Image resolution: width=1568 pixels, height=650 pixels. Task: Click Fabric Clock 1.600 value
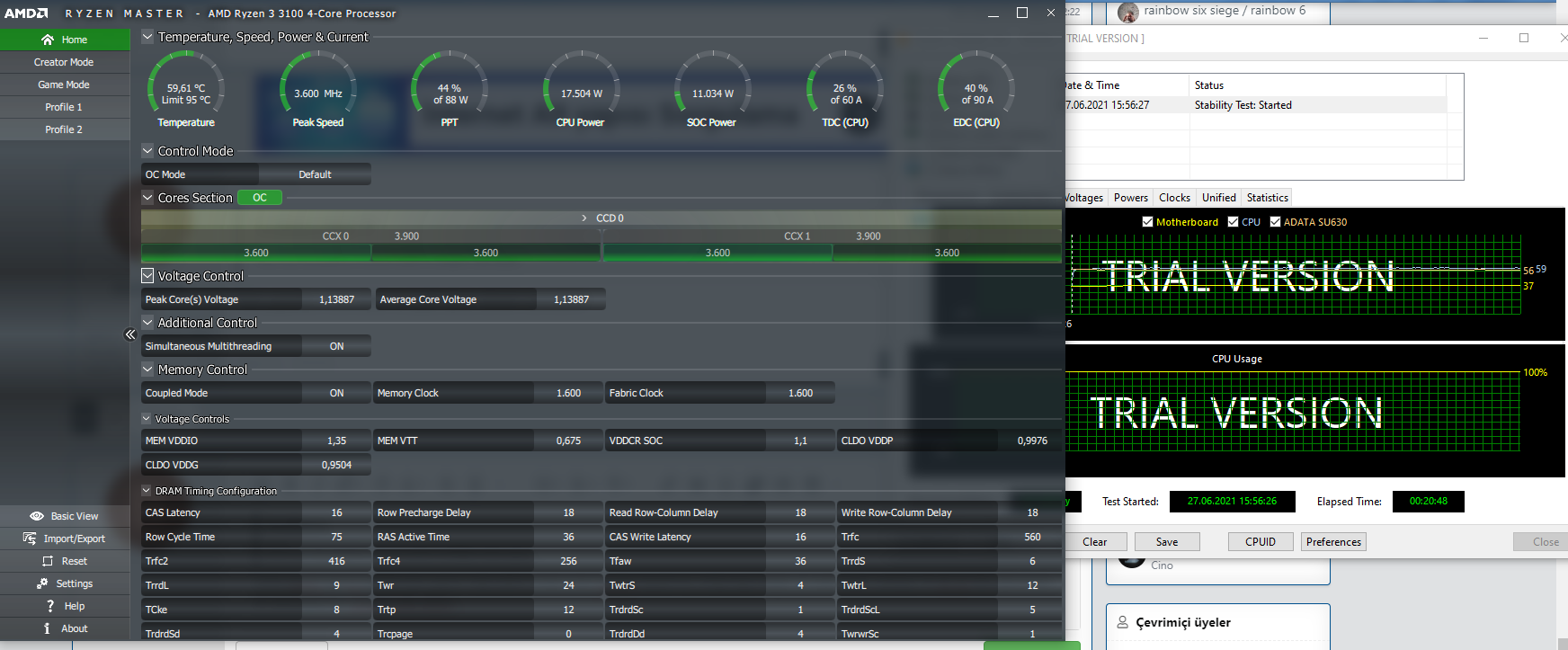click(x=800, y=393)
